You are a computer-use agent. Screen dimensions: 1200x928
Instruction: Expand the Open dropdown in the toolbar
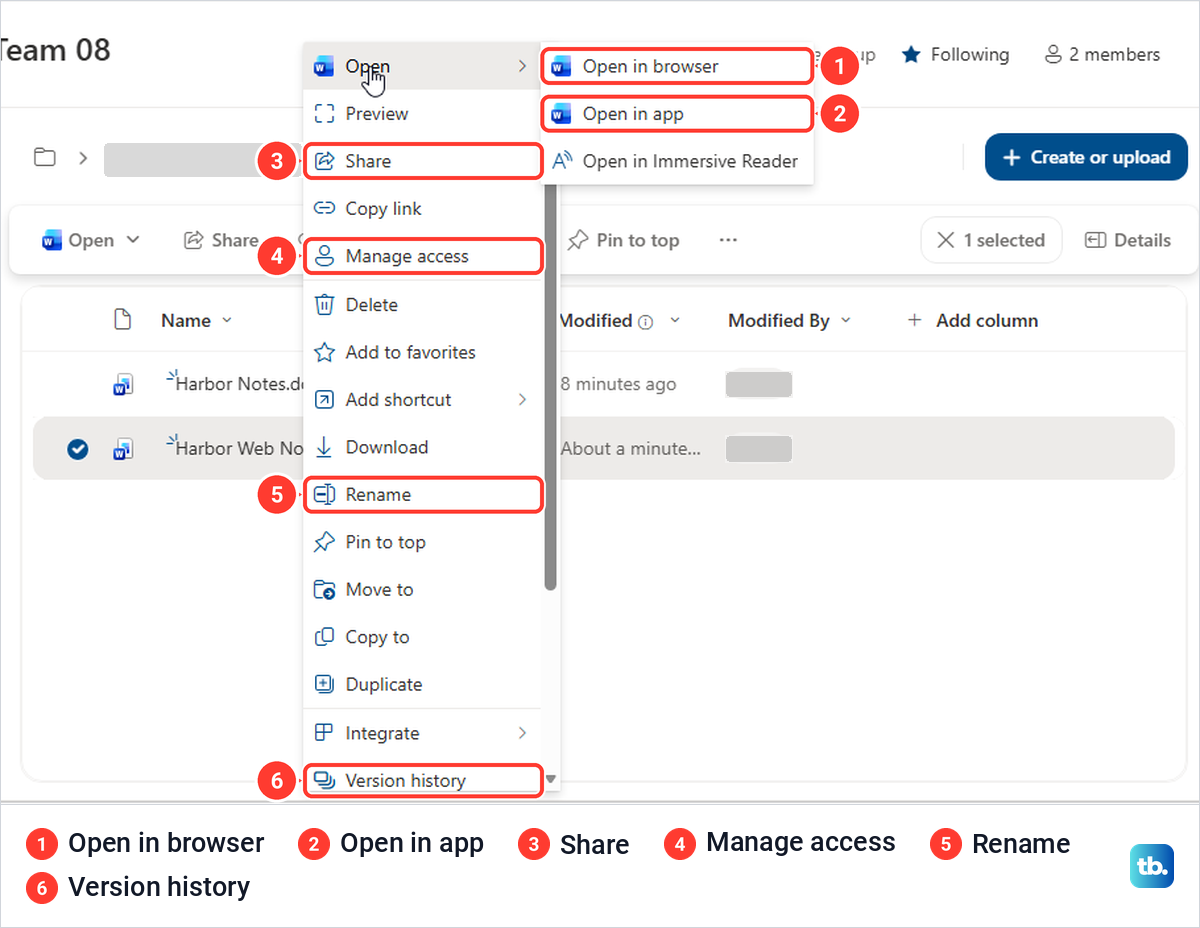[133, 240]
